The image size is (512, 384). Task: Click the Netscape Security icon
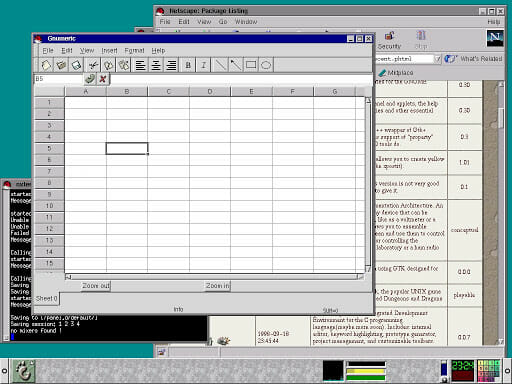tap(389, 40)
